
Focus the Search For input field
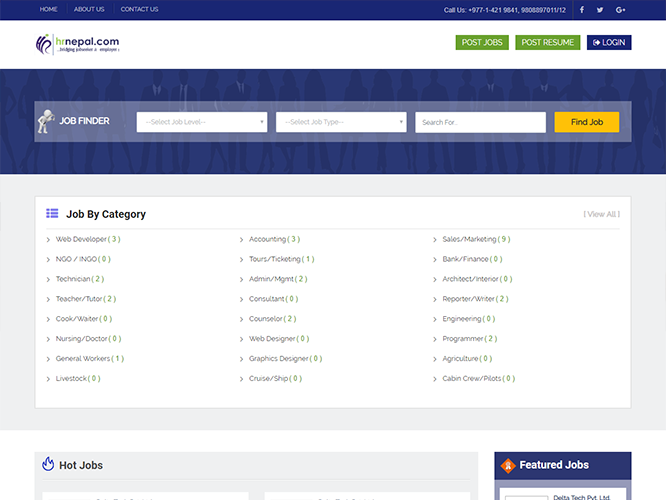pos(480,122)
